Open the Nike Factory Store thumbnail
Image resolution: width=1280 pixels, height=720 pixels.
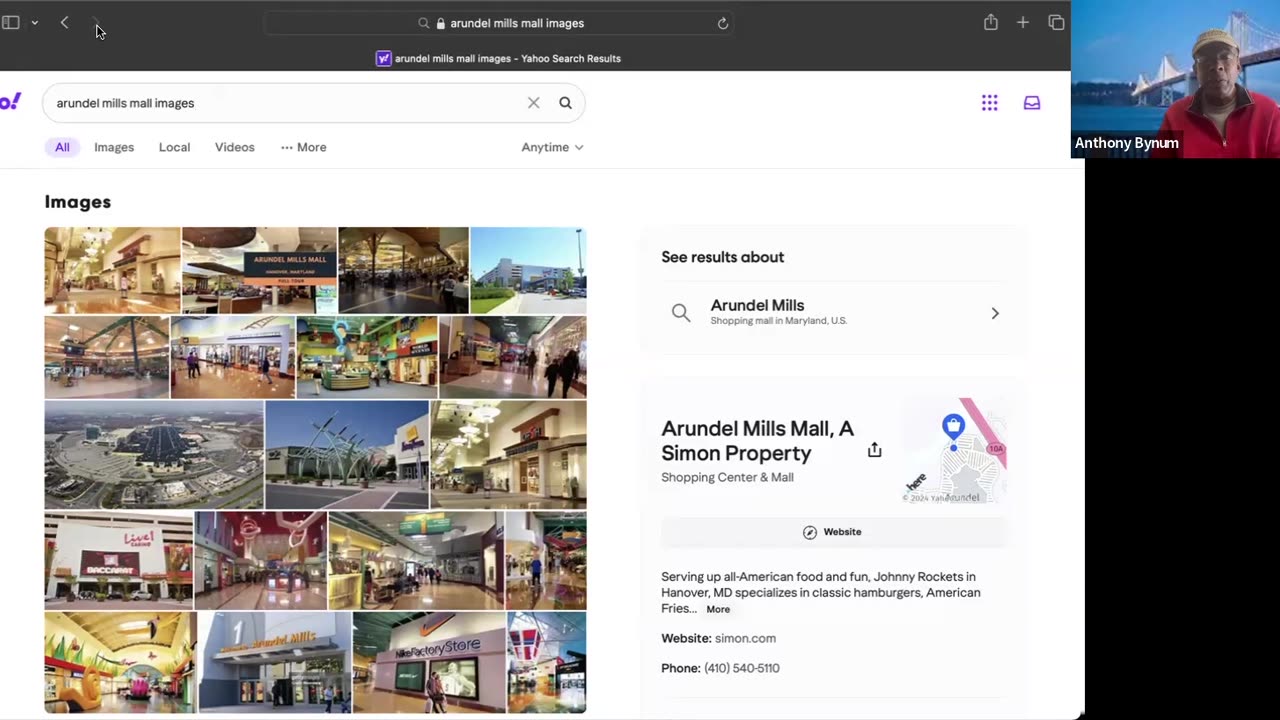[429, 662]
